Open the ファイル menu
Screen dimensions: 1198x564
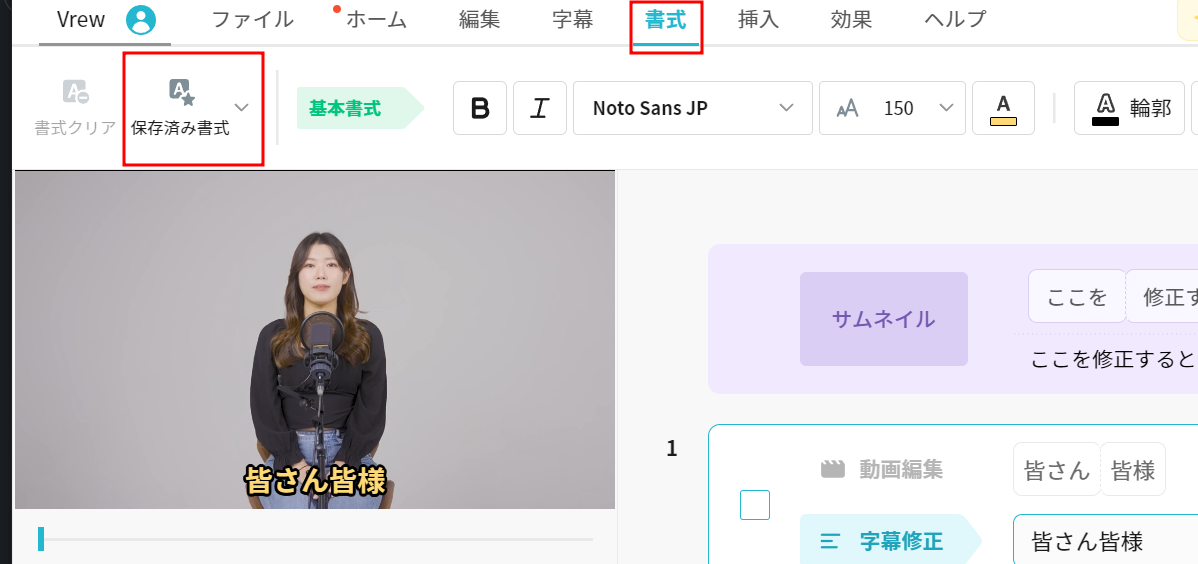(x=252, y=20)
